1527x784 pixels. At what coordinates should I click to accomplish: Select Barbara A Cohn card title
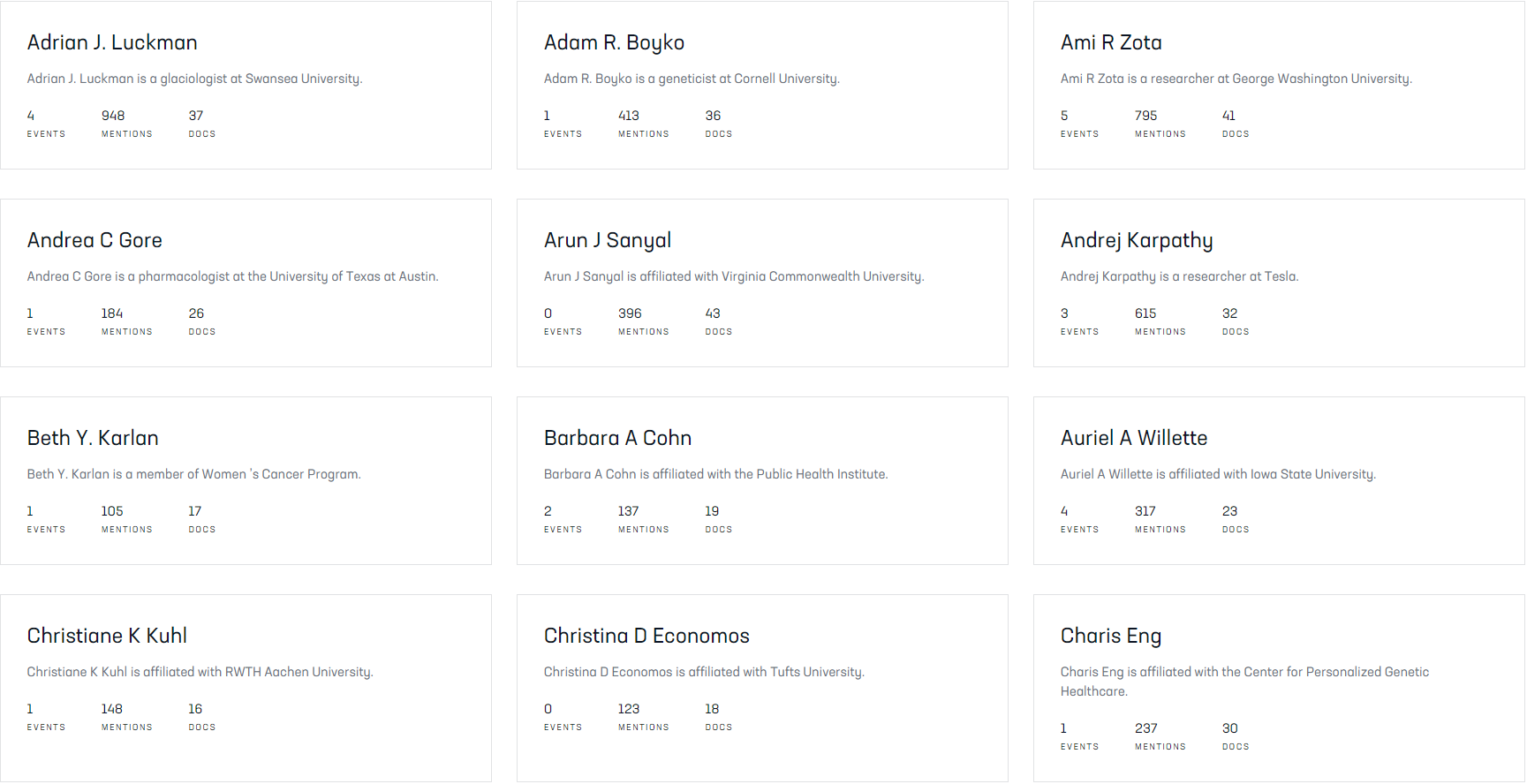(x=617, y=438)
